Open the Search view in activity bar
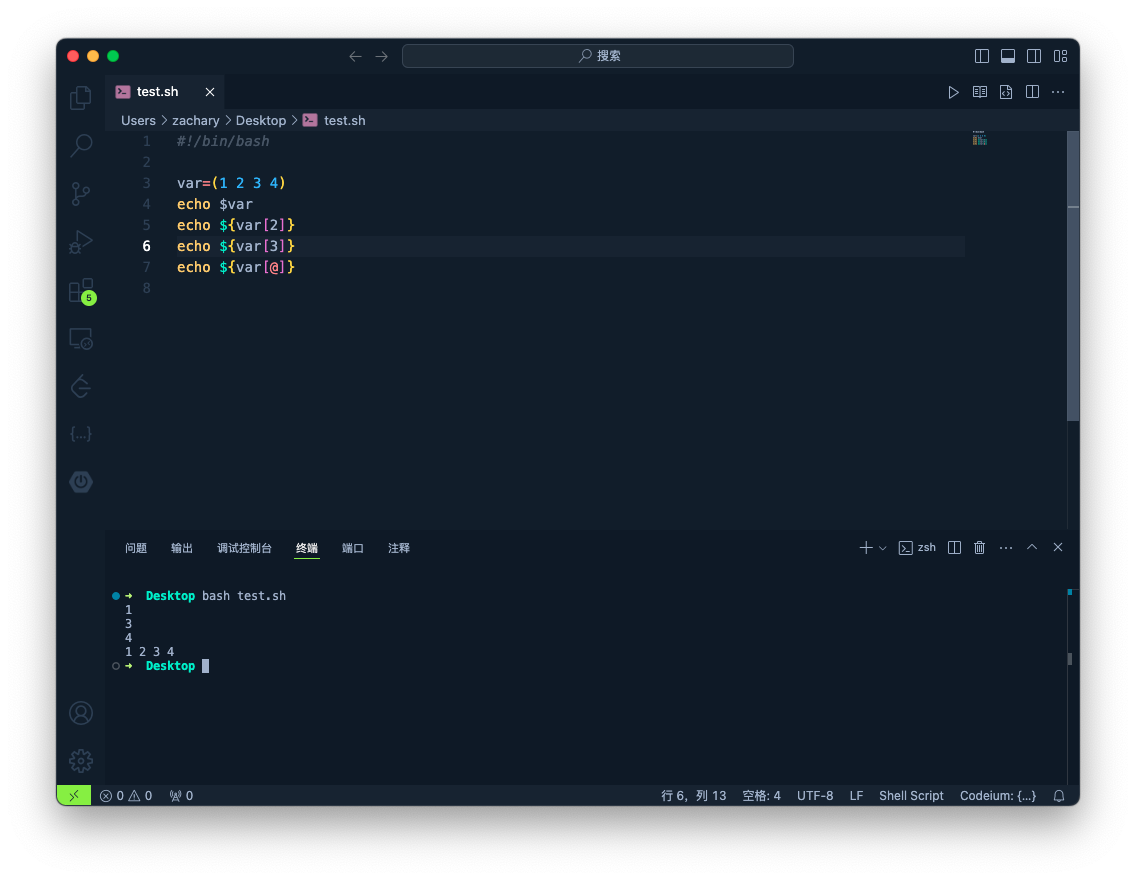Viewport: 1136px width, 880px height. [80, 146]
